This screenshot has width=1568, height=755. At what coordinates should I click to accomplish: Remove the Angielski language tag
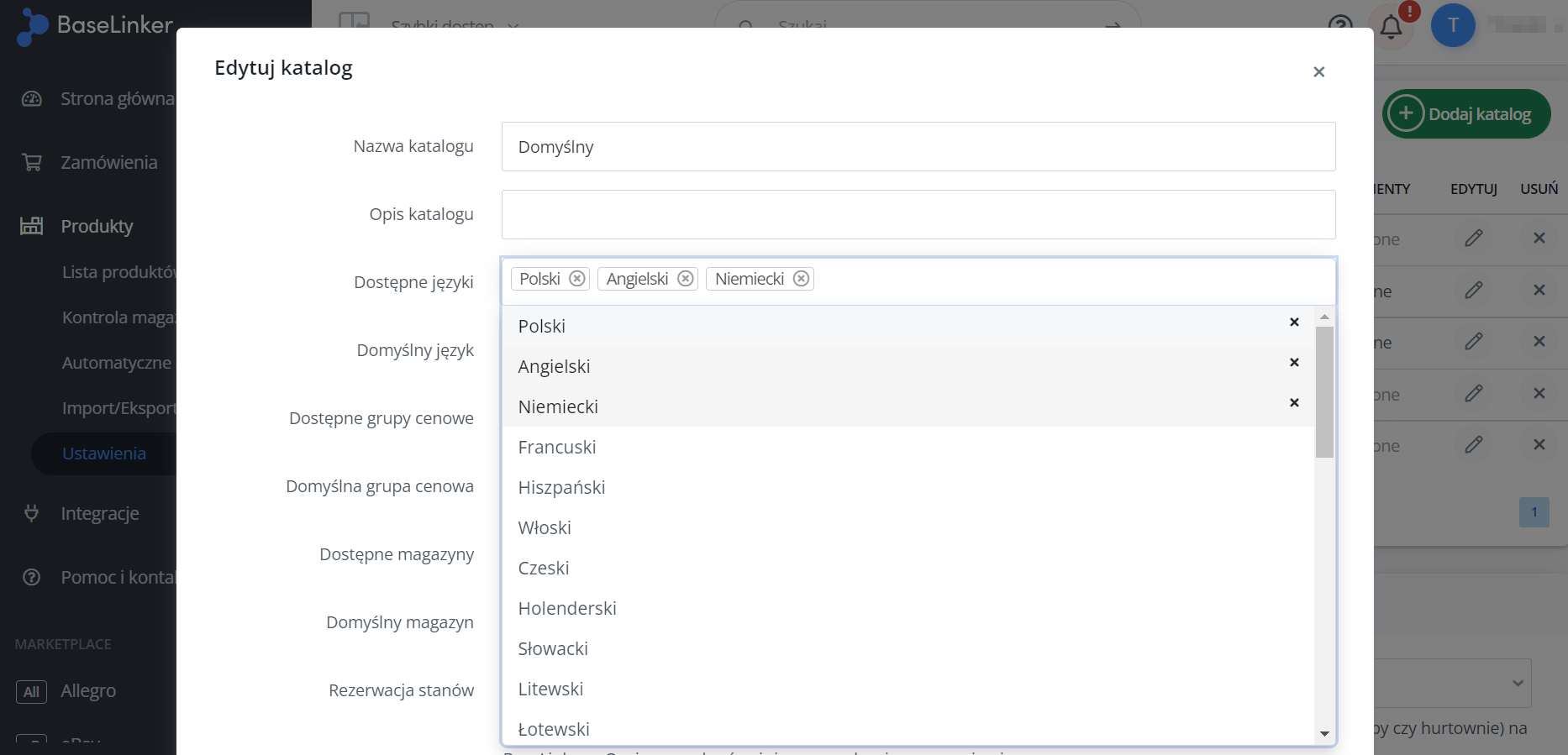(686, 279)
